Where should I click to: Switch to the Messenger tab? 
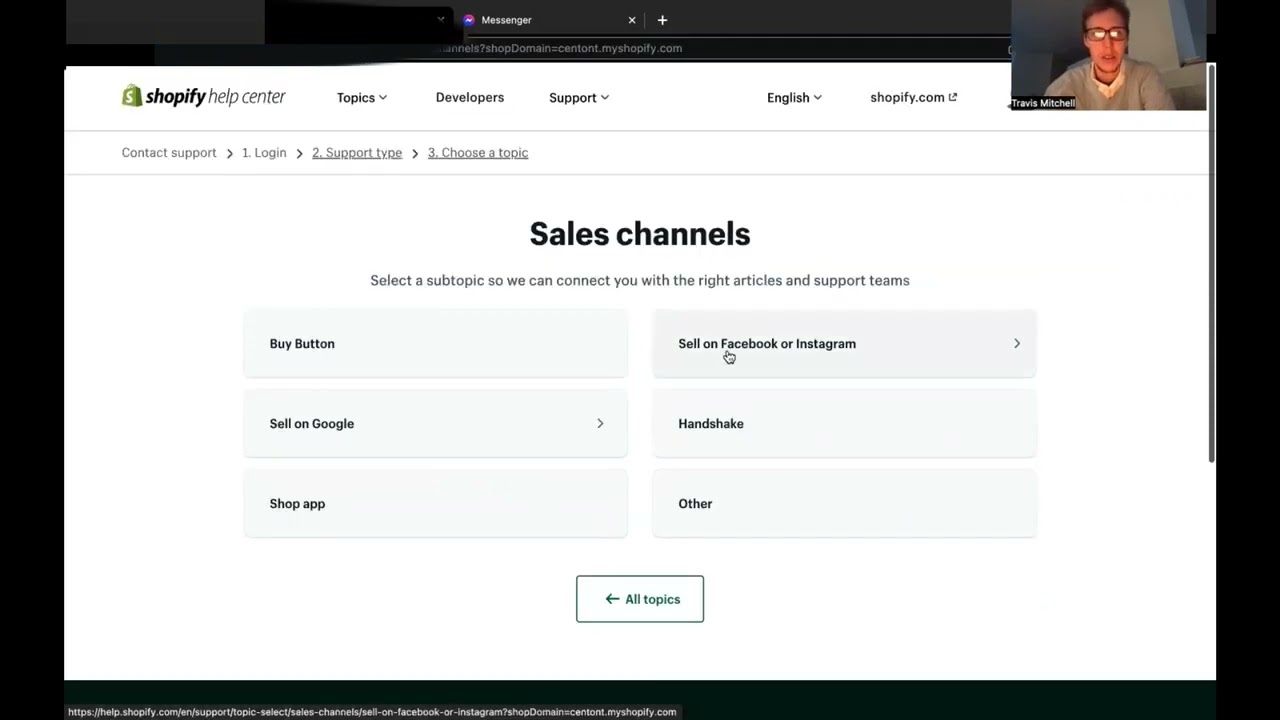[x=530, y=20]
